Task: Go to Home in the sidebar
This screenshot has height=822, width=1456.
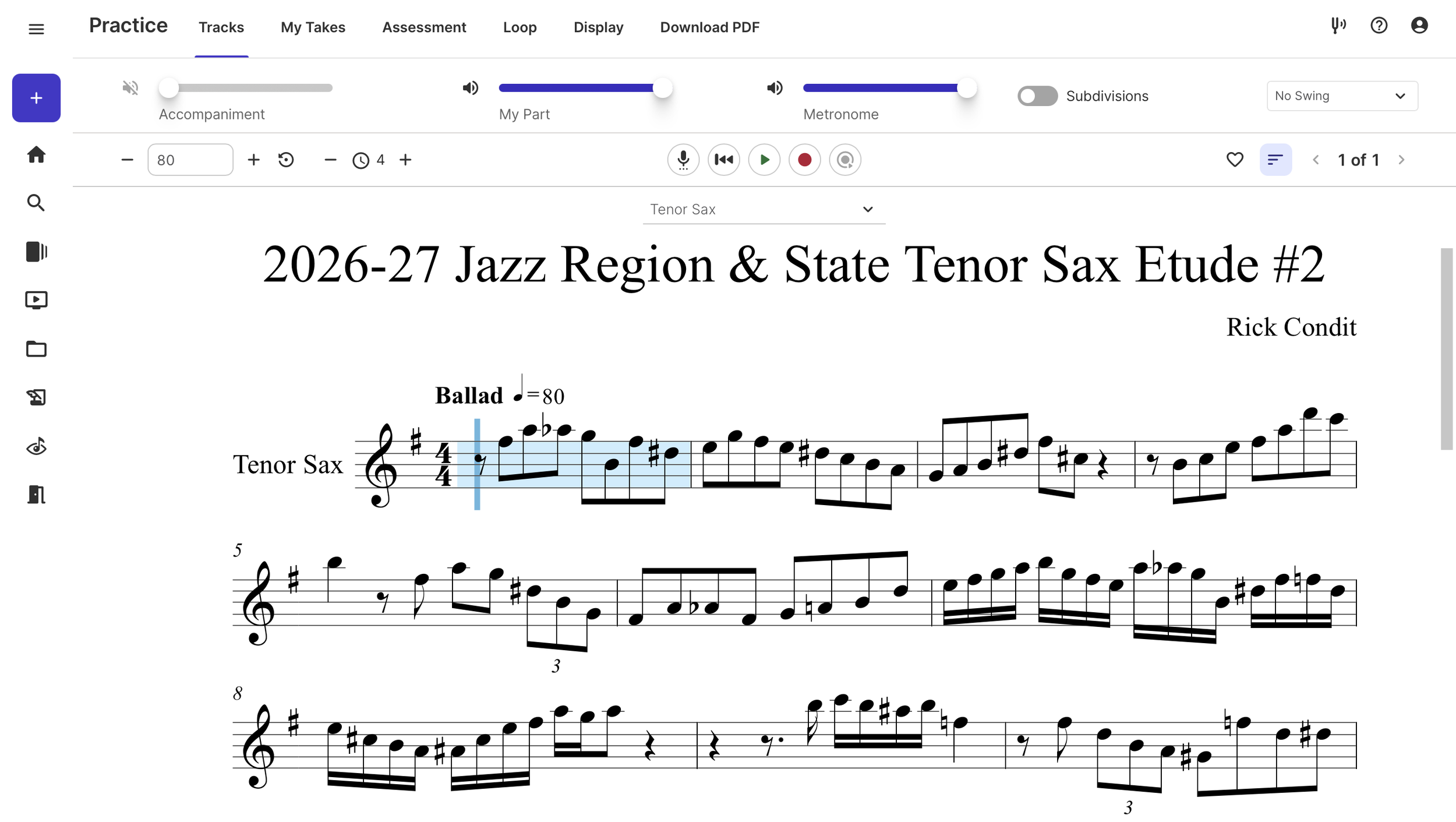Action: 36,154
